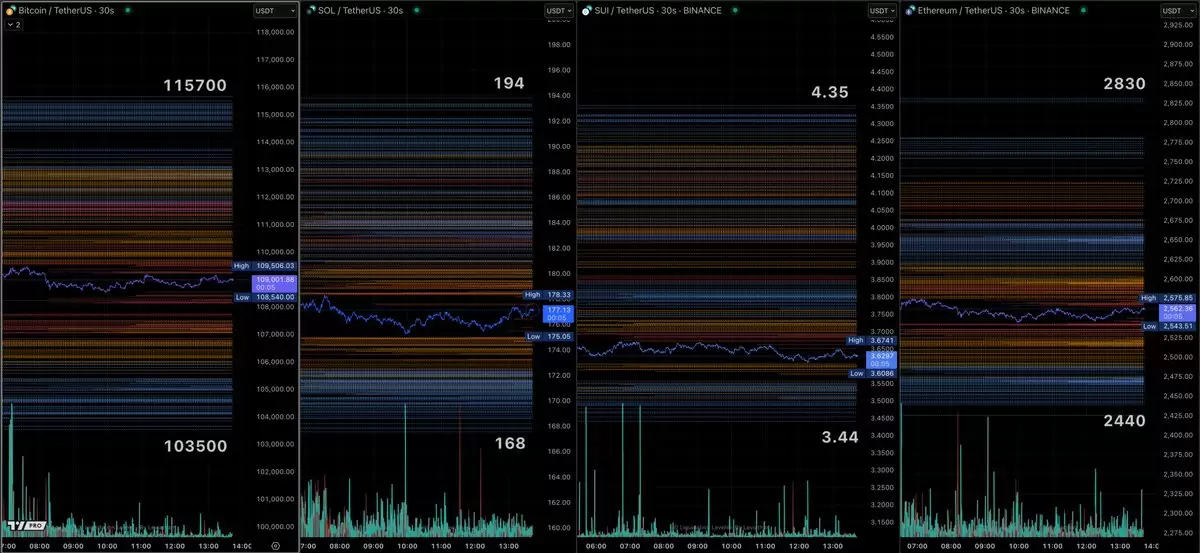The height and width of the screenshot is (553, 1200).
Task: Select the 103500 text annotation on Bitcoin chart
Action: point(196,446)
